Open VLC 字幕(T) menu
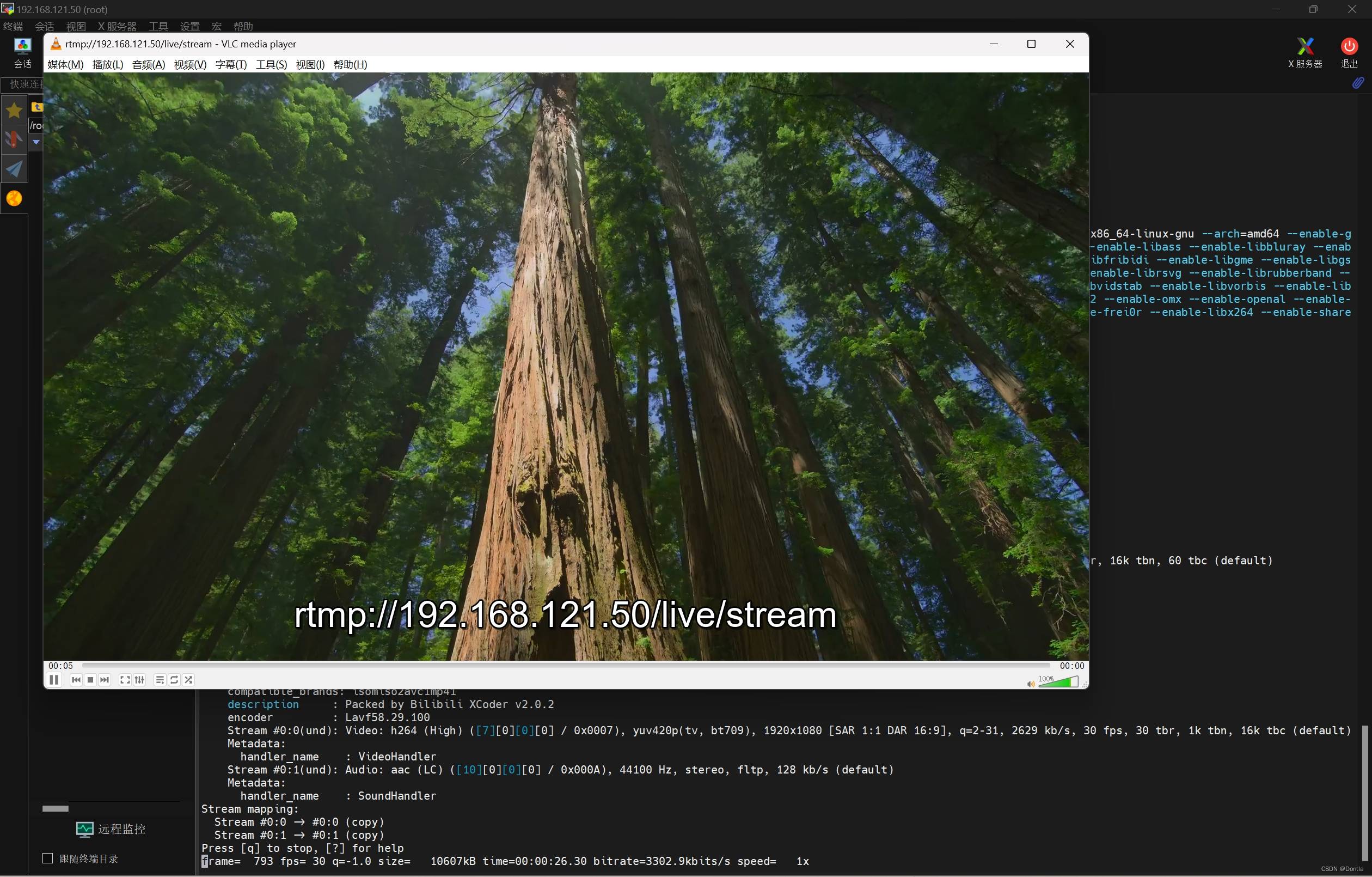The height and width of the screenshot is (877, 1372). [x=231, y=64]
